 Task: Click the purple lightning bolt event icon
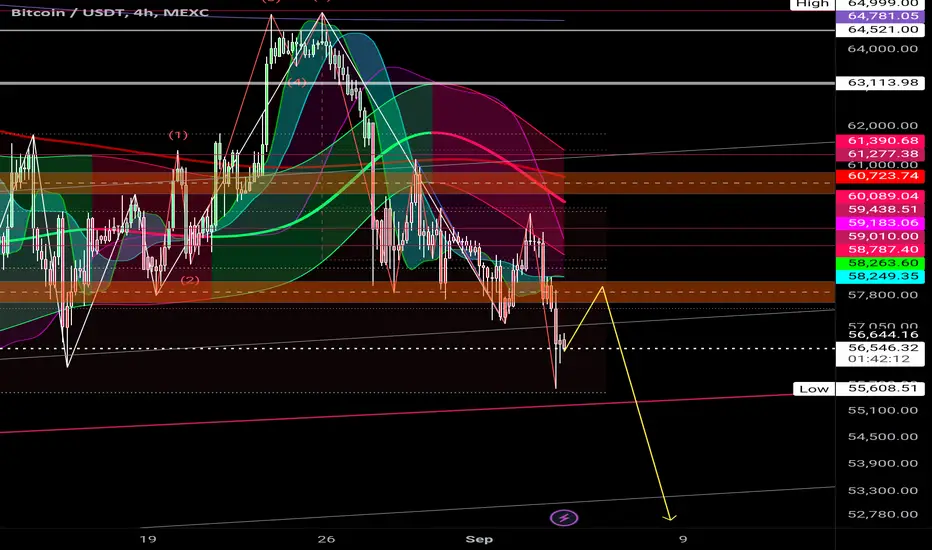[564, 518]
